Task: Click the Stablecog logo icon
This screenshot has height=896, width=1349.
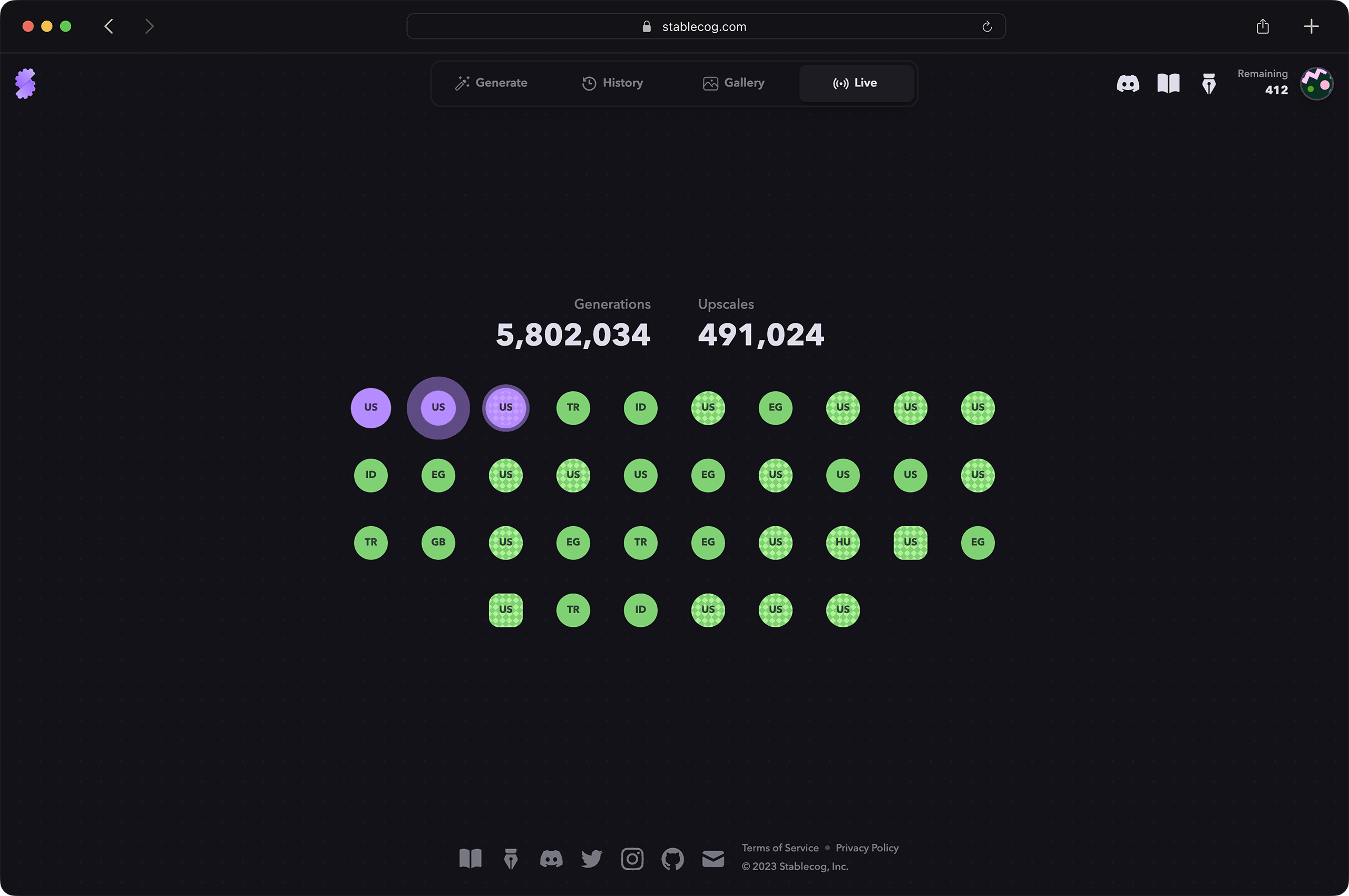Action: [25, 83]
